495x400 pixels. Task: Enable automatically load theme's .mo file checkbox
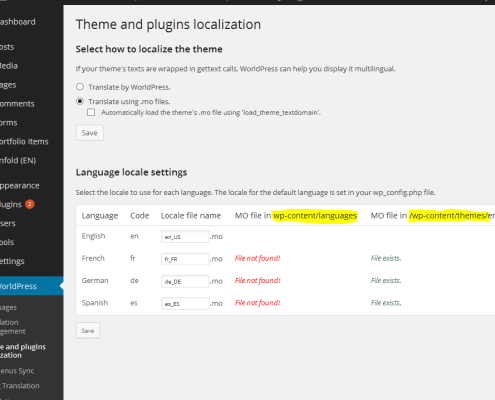pyautogui.click(x=91, y=112)
